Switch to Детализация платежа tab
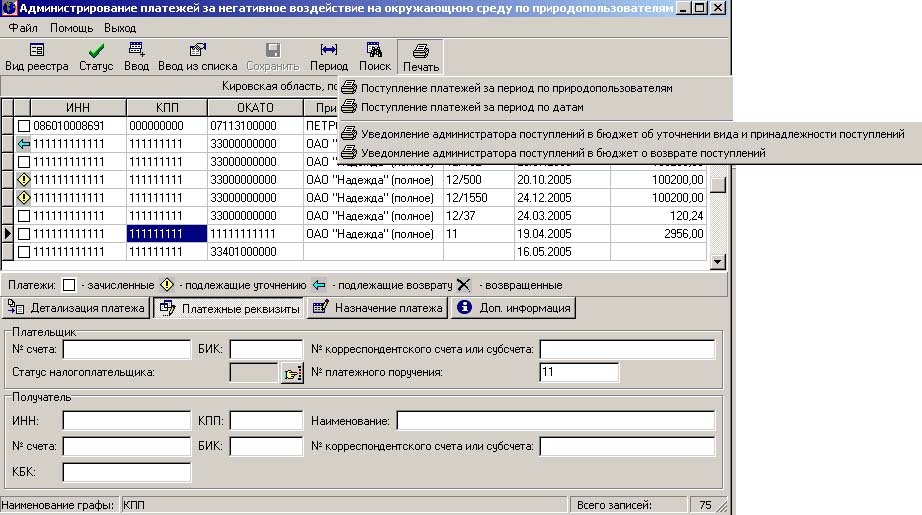This screenshot has height=515, width=922. [79, 308]
